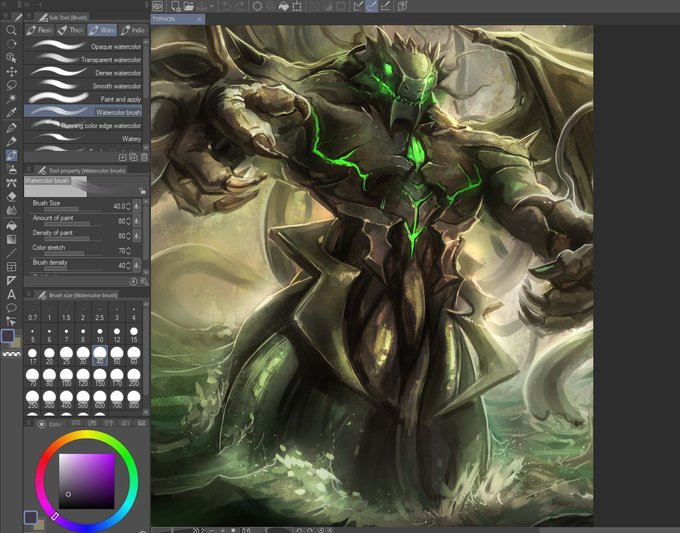Click the Clear selection sparkle icon

point(257,6)
